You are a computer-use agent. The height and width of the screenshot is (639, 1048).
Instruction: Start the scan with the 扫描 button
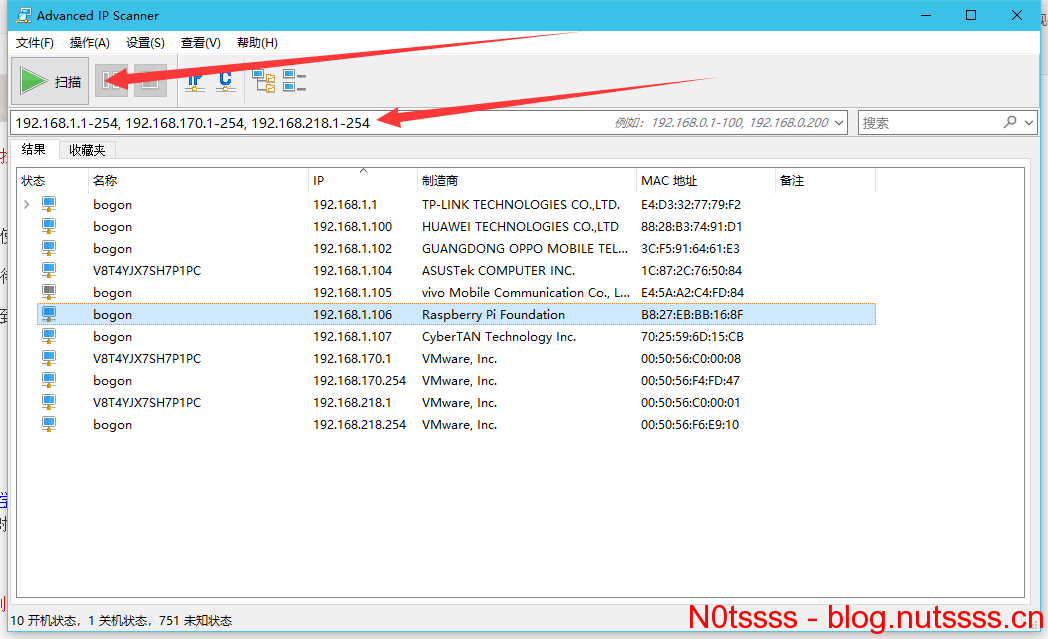pyautogui.click(x=50, y=81)
